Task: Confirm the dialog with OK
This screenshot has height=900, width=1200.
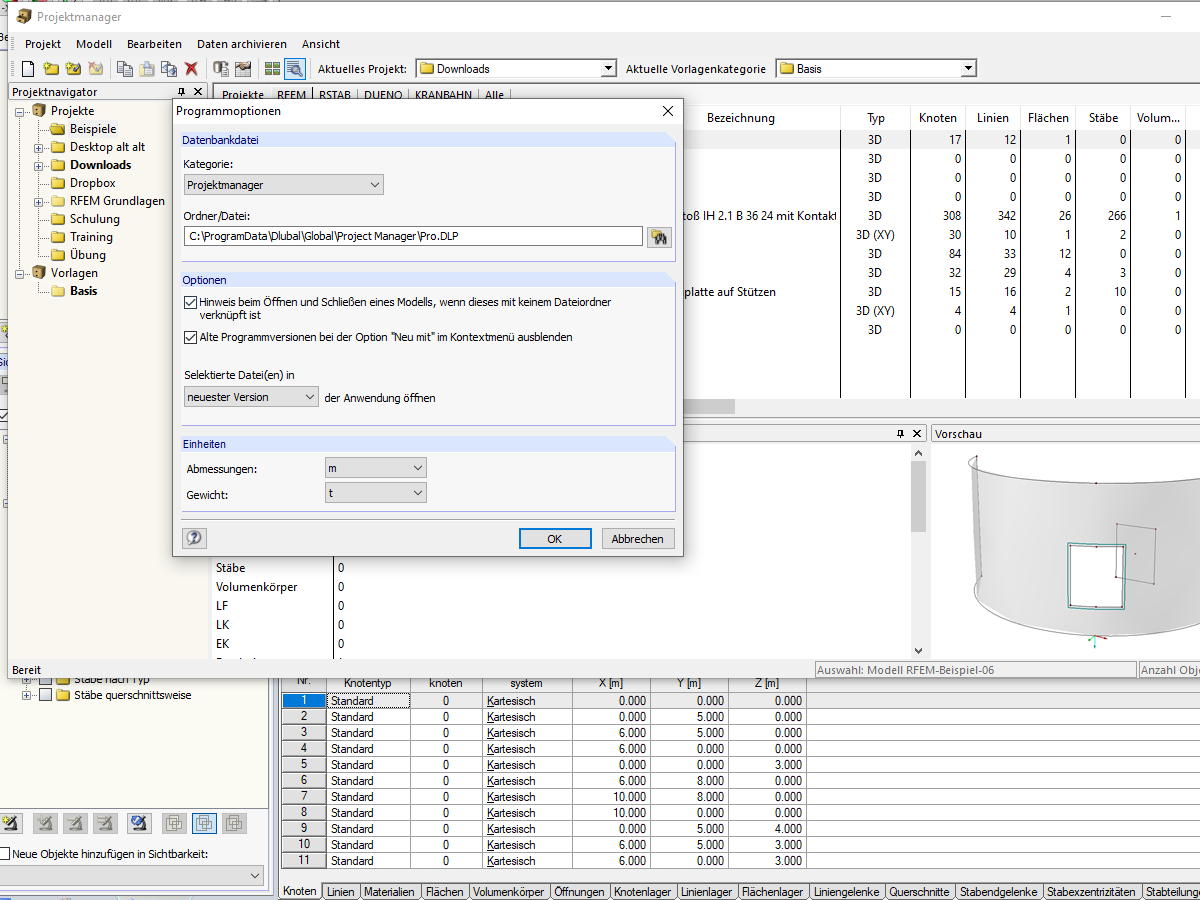Action: point(555,538)
